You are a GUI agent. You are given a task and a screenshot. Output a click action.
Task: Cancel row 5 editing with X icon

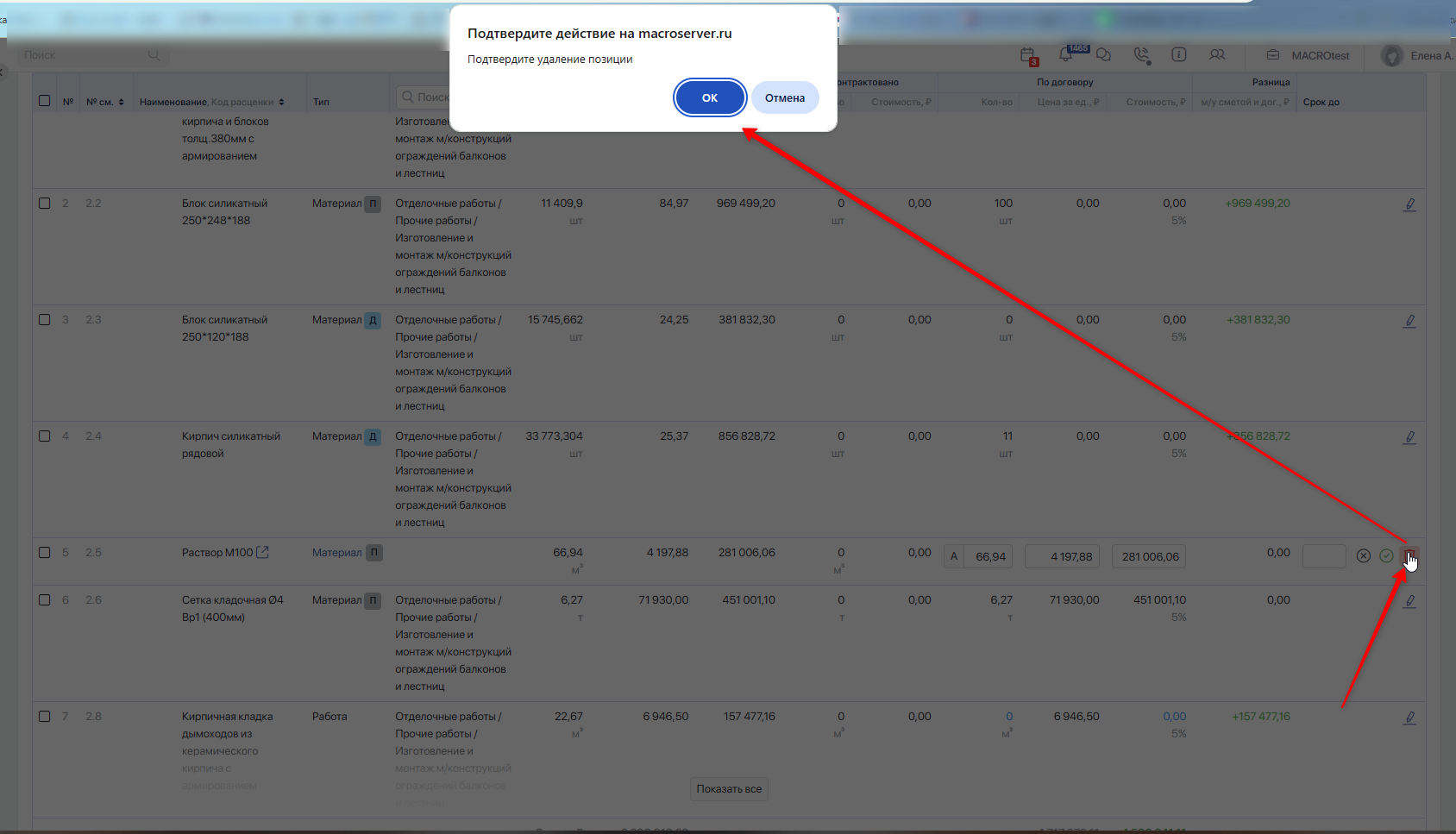pyautogui.click(x=1363, y=556)
